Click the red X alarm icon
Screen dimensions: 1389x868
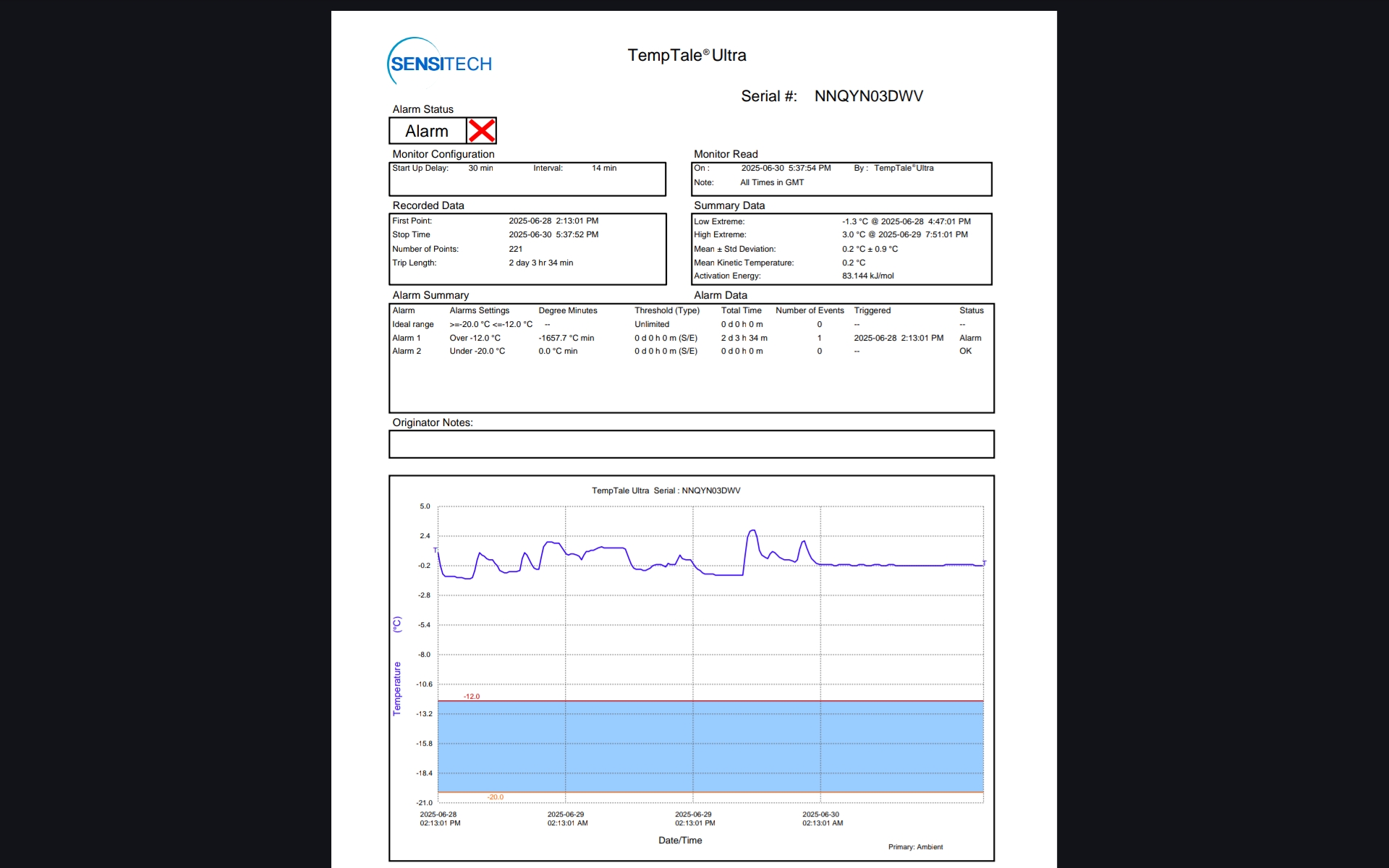click(481, 131)
